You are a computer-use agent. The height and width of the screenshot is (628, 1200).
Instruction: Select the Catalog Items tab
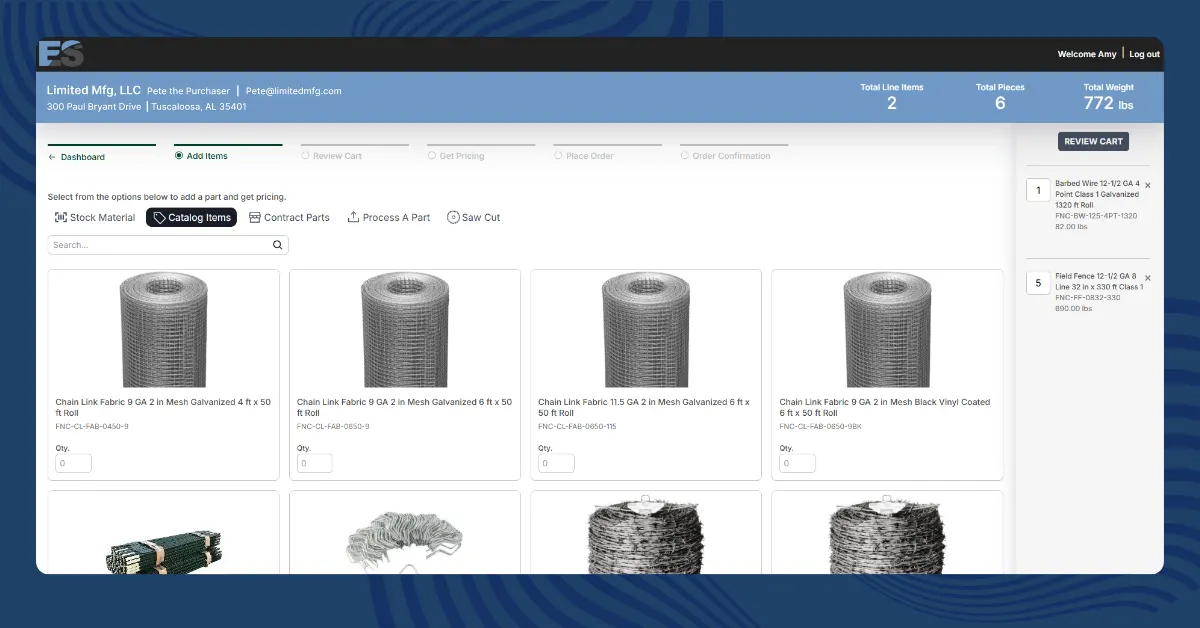192,217
